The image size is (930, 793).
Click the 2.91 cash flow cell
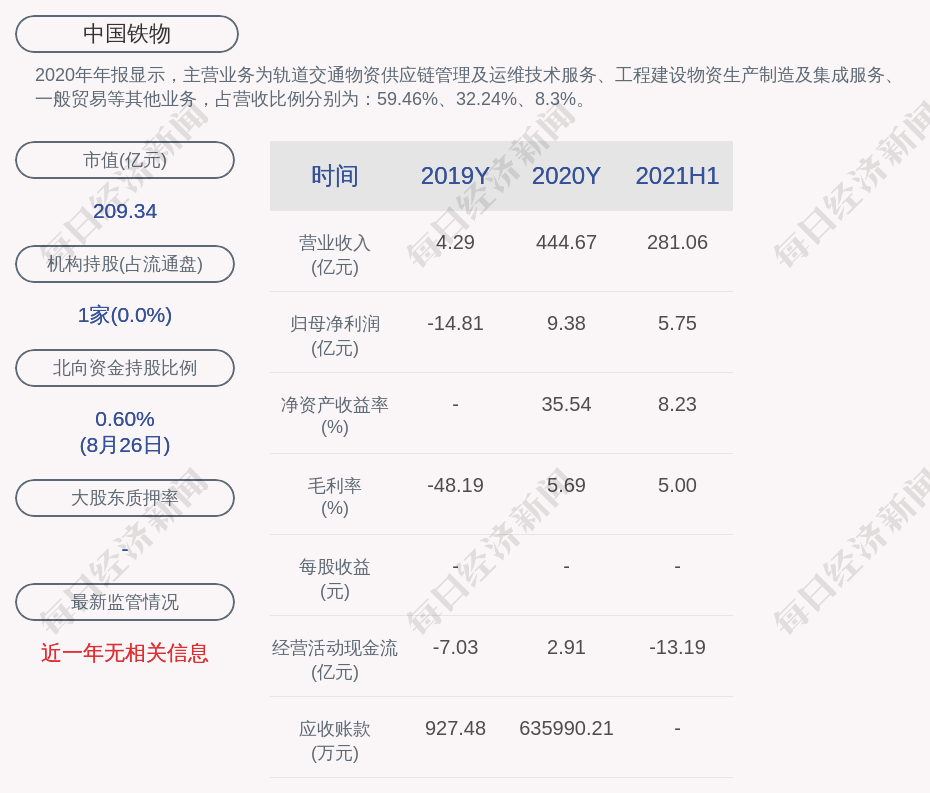pyautogui.click(x=566, y=648)
